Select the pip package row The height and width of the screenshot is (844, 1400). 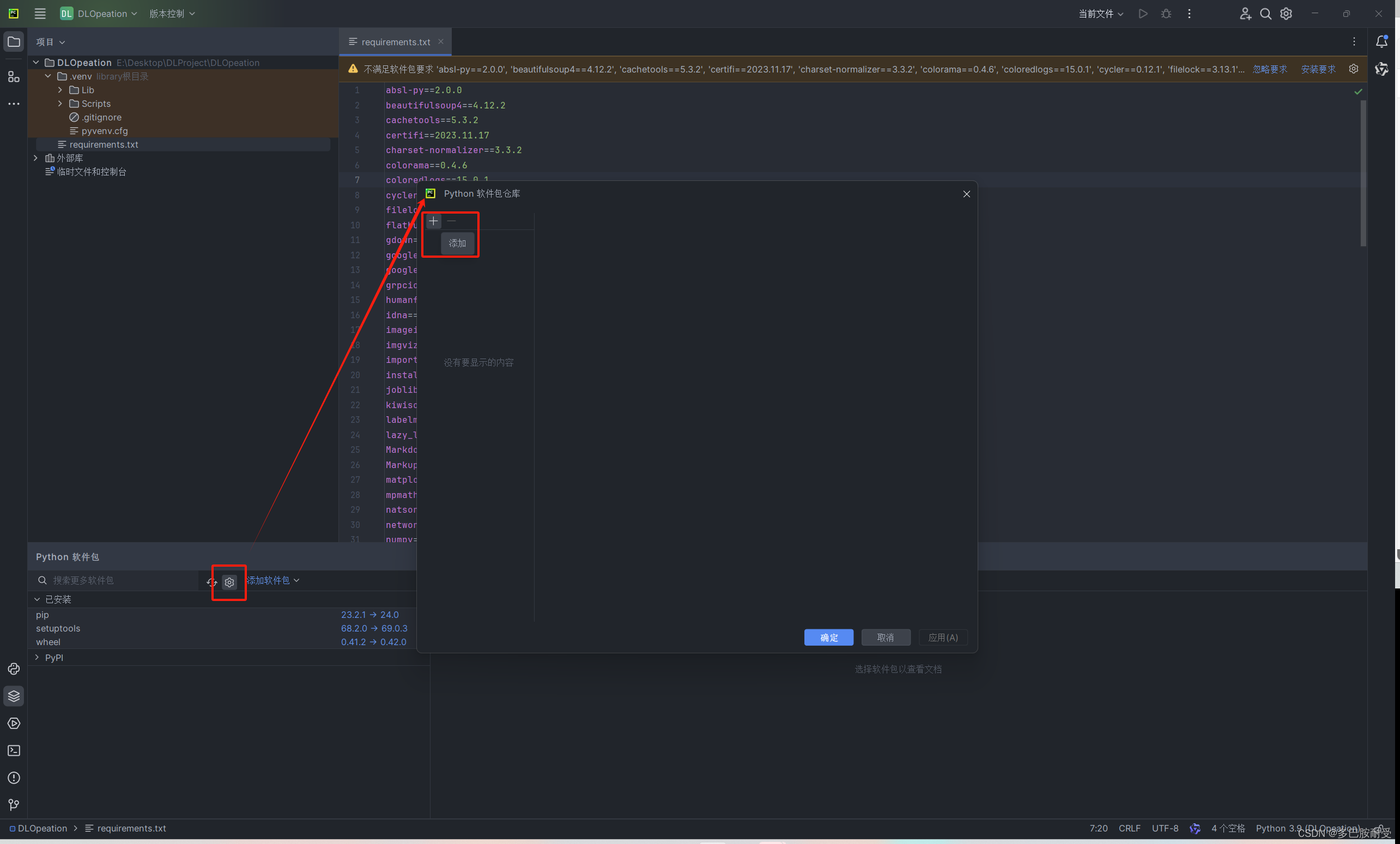pyautogui.click(x=222, y=615)
